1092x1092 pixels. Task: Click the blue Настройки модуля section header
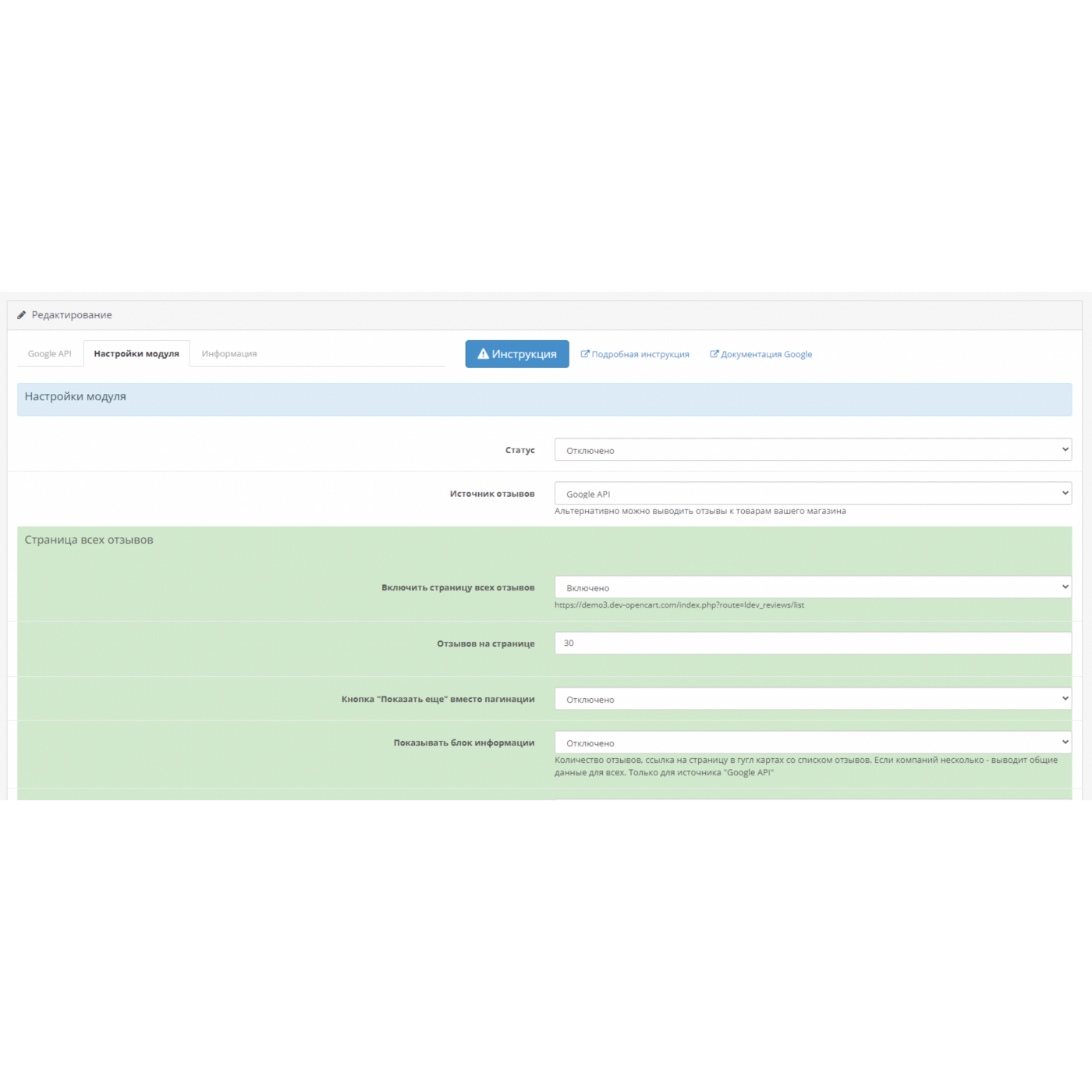[x=76, y=397]
